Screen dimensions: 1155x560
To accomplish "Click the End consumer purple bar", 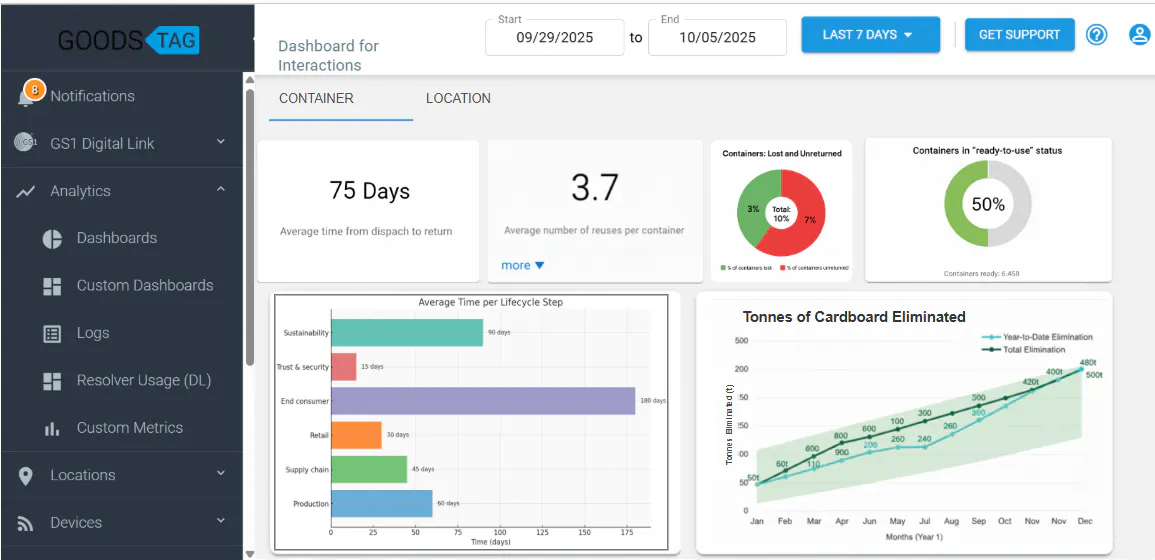I will tap(483, 401).
